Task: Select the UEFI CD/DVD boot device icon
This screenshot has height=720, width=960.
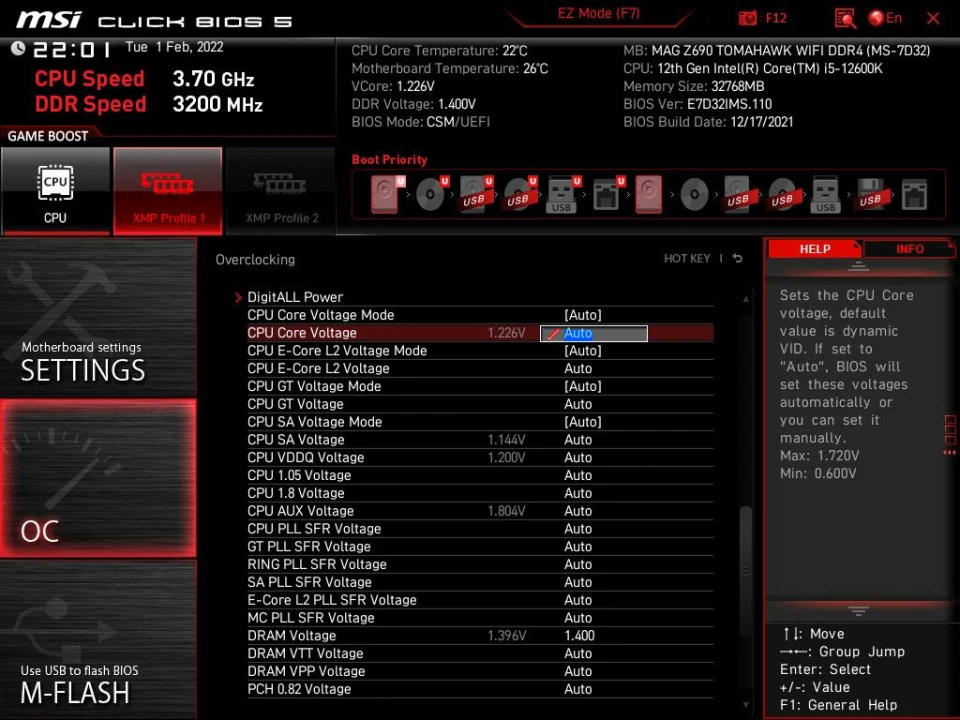Action: 432,194
